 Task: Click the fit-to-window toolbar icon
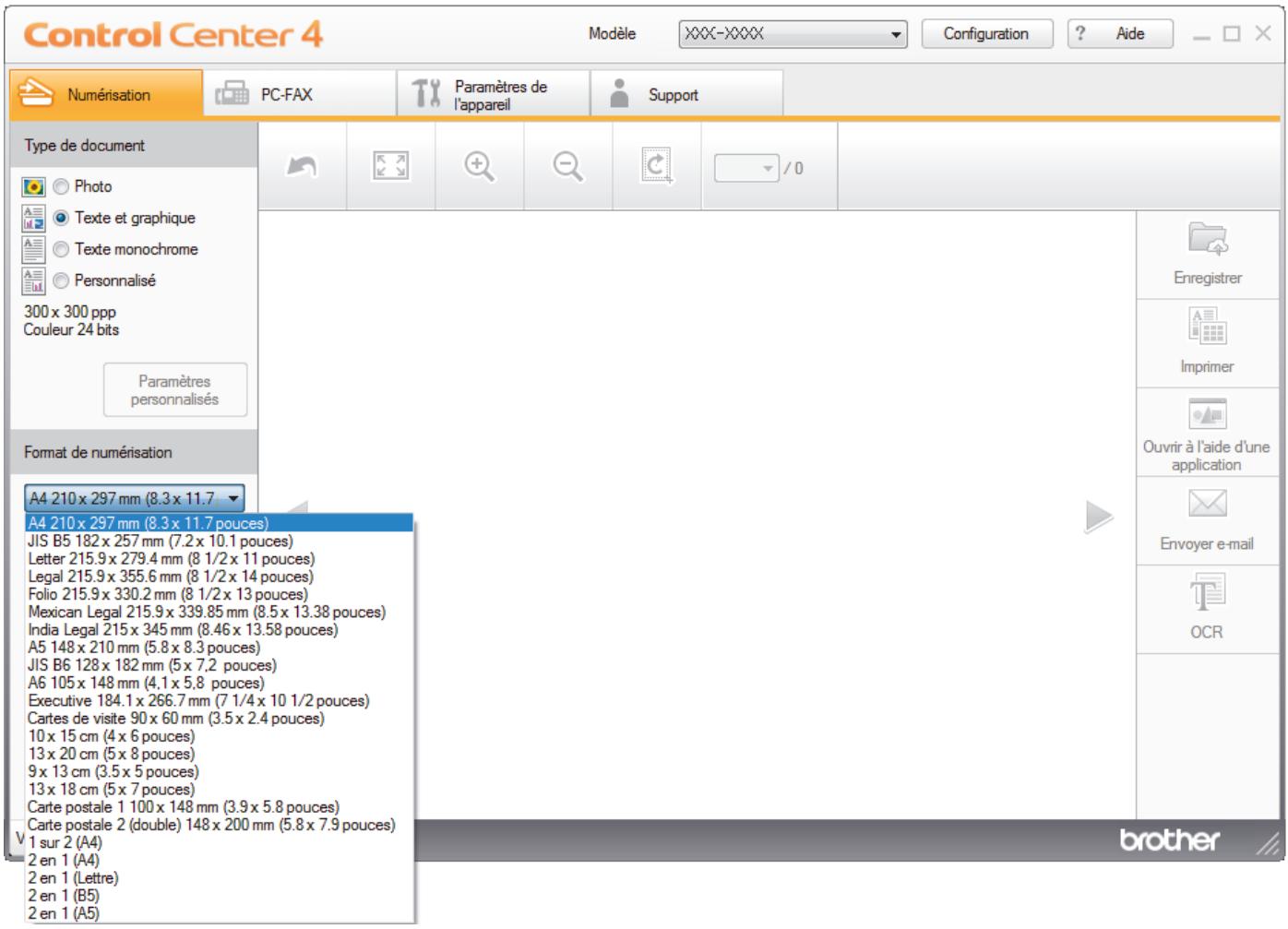pos(390,167)
